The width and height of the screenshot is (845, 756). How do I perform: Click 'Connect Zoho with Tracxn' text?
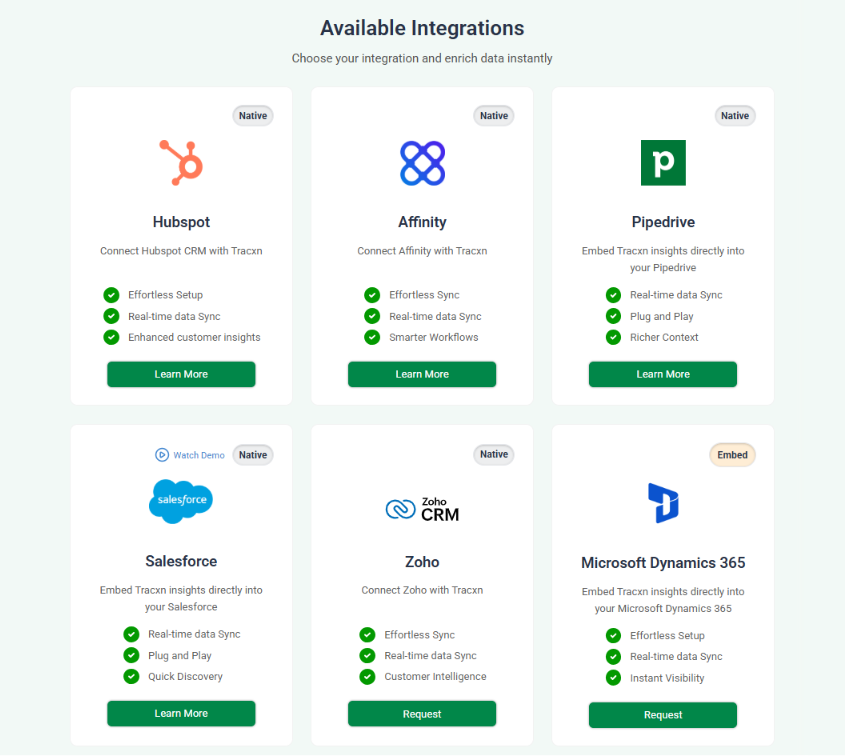422,590
